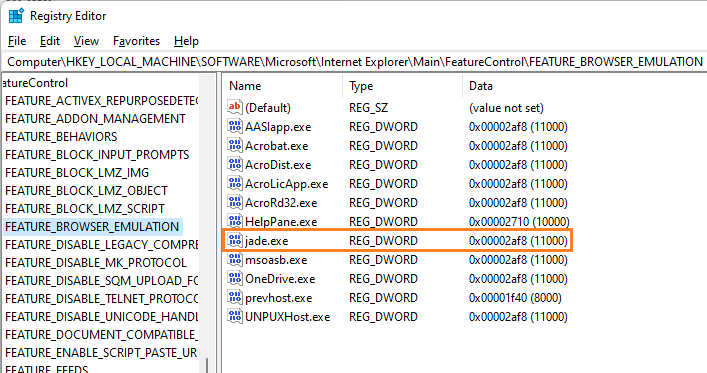Select the AcroLicApp.exe value name

tap(286, 184)
